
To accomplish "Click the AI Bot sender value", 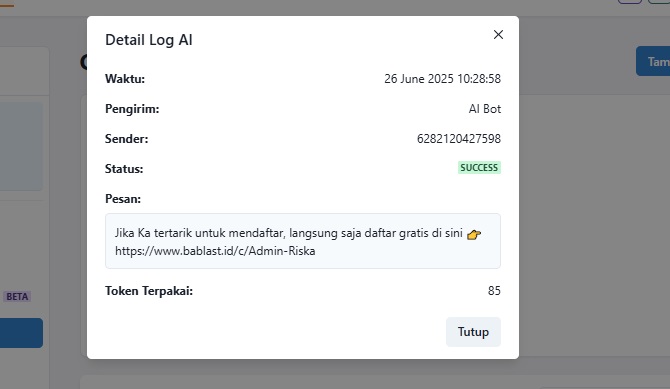I will [485, 109].
